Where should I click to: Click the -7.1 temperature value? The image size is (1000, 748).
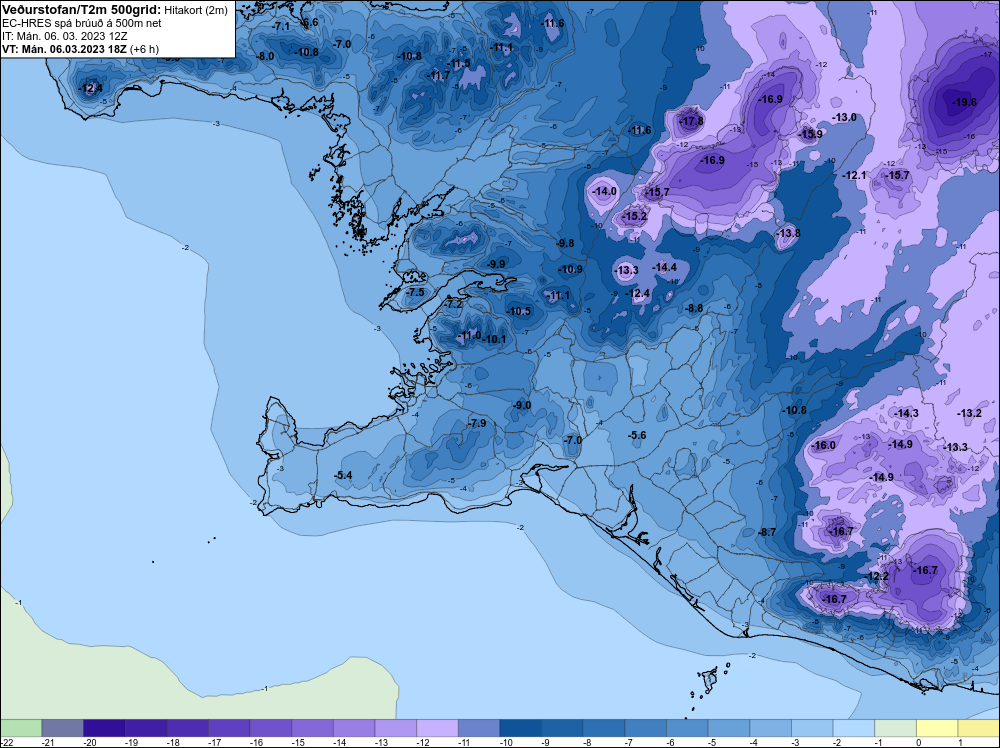coord(280,27)
